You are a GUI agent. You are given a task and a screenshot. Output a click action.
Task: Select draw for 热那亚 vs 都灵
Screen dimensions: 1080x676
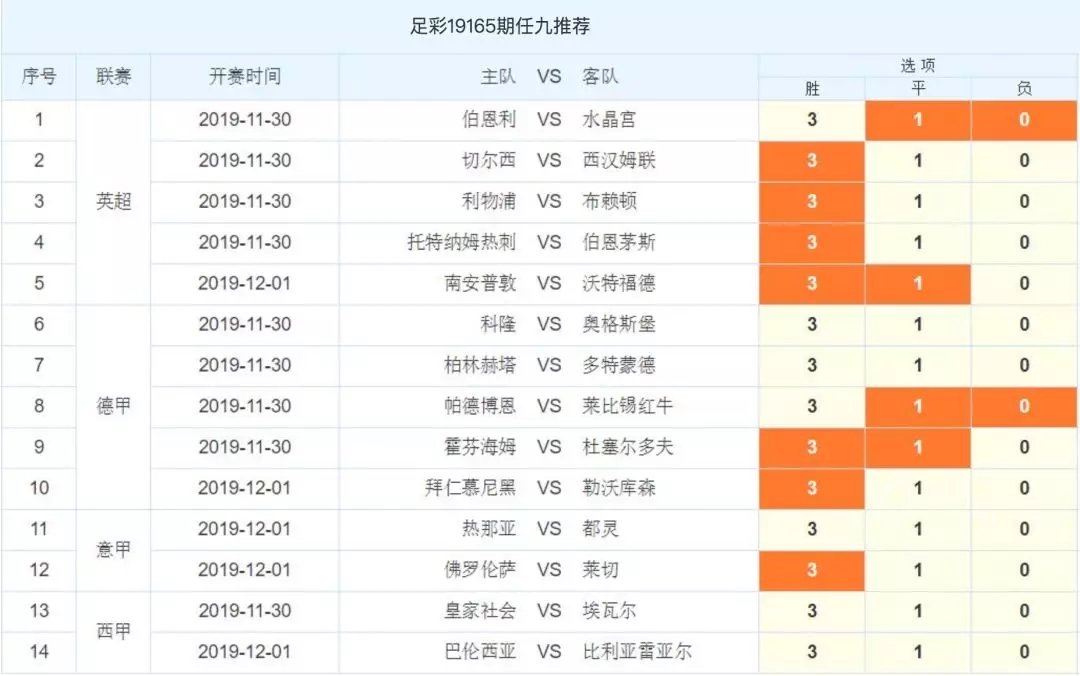[918, 529]
